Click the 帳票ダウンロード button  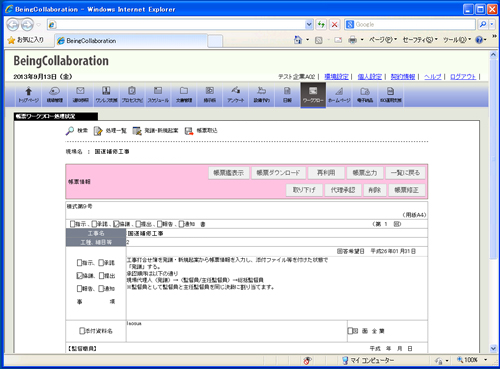click(278, 173)
